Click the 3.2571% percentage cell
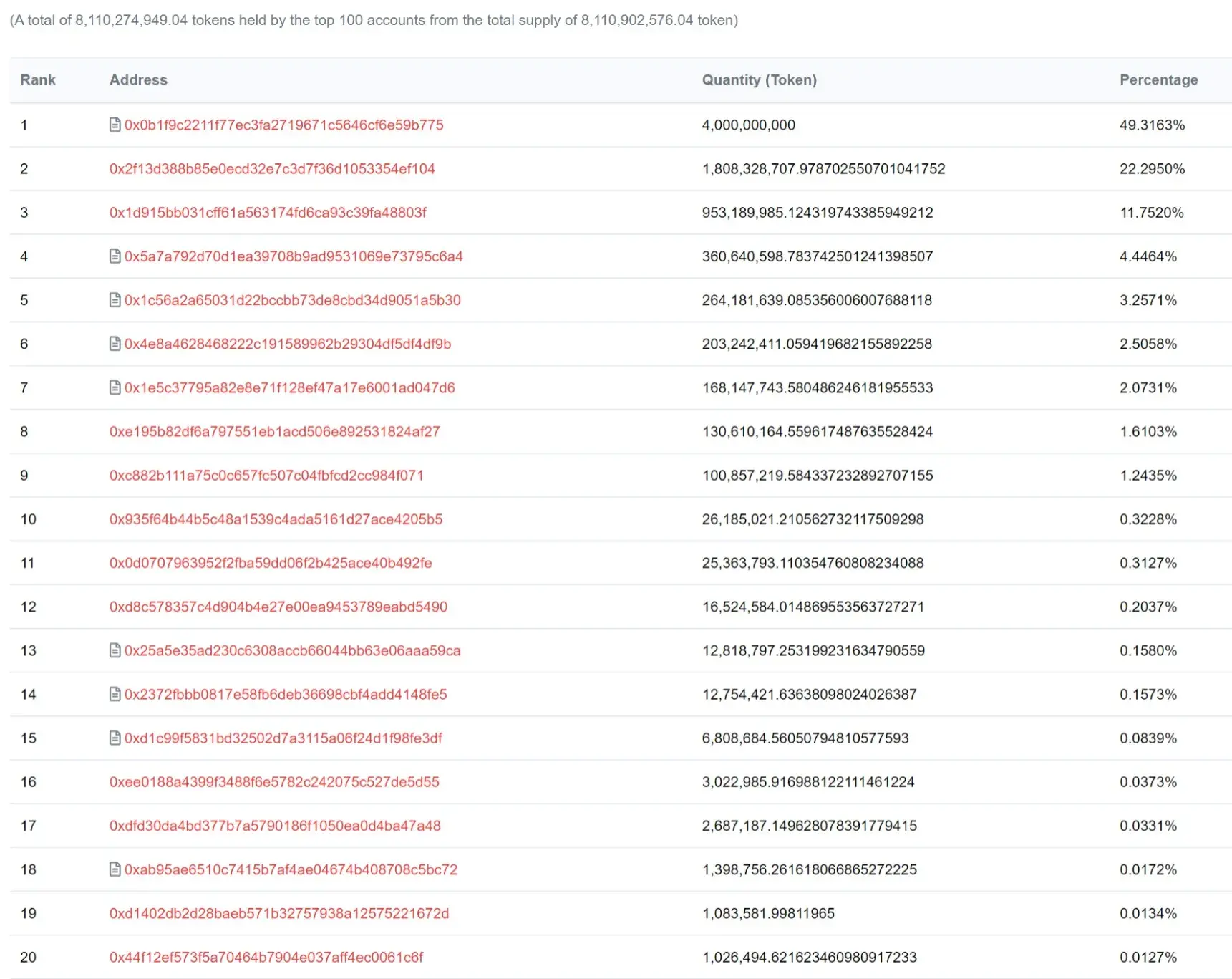This screenshot has height=979, width=1232. coord(1148,300)
